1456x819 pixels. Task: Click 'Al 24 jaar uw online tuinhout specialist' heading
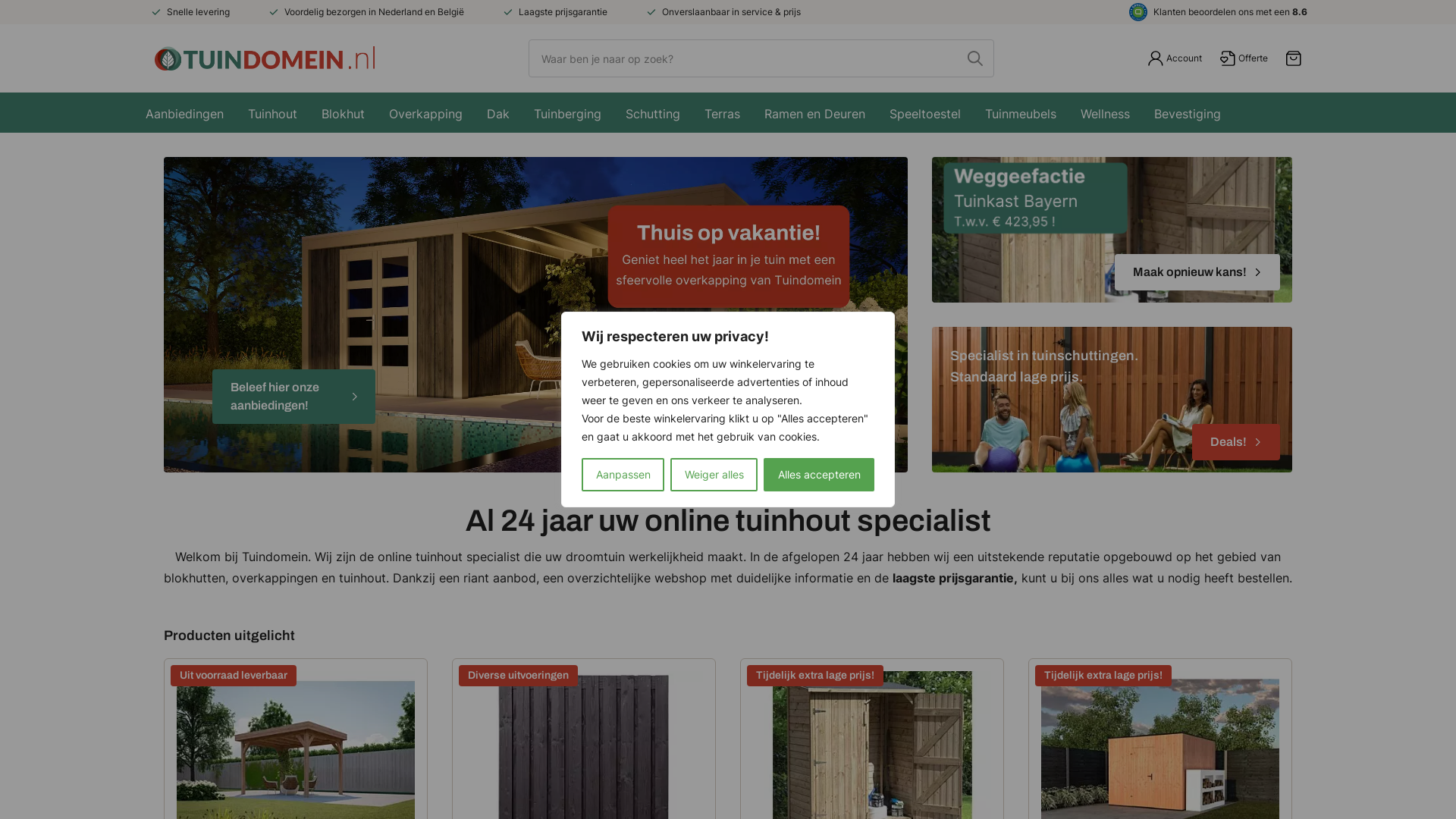728,521
